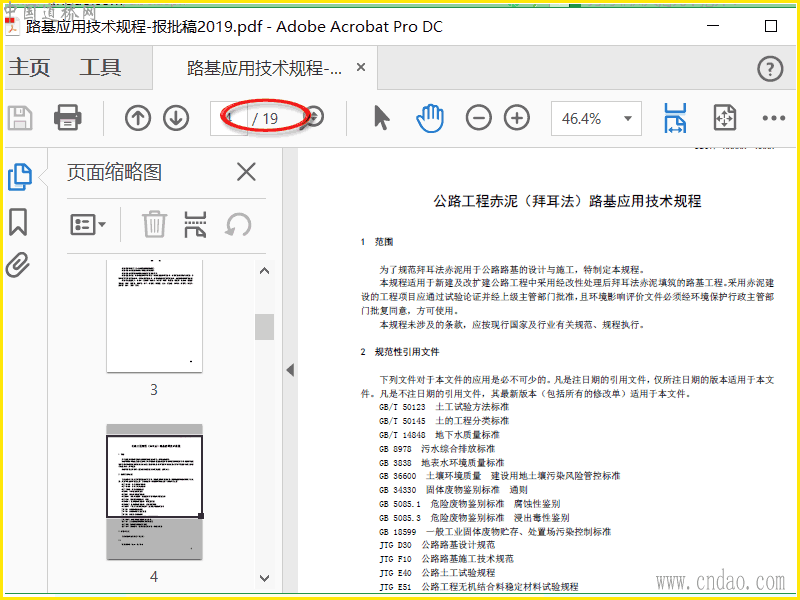Select the 路基应用技术规程 document tab

[264, 68]
